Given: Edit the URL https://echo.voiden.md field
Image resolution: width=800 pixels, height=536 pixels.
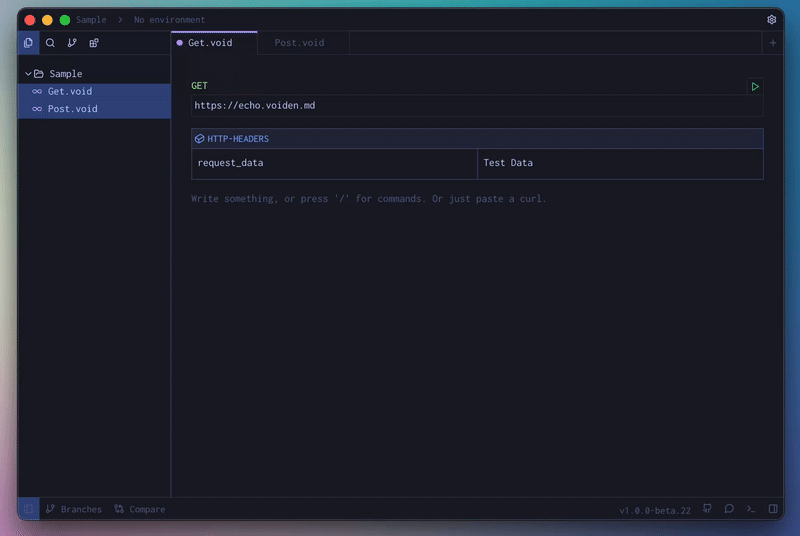Looking at the screenshot, I should (477, 106).
